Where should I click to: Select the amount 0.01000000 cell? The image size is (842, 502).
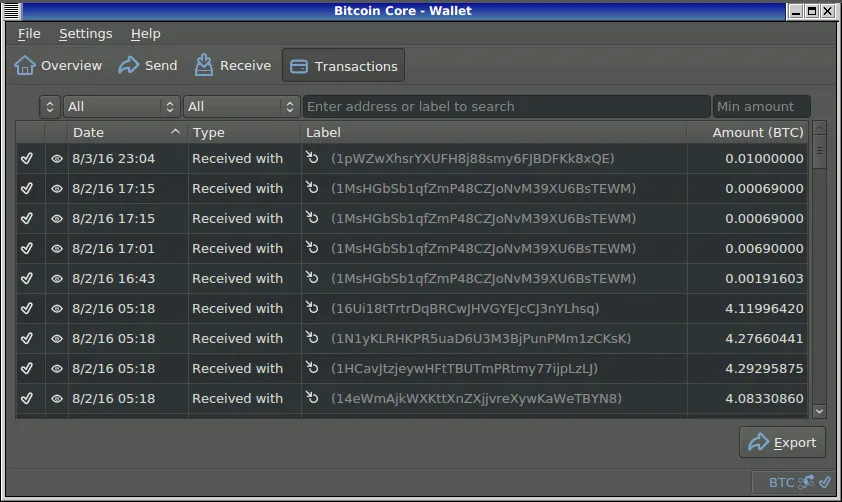tap(747, 158)
